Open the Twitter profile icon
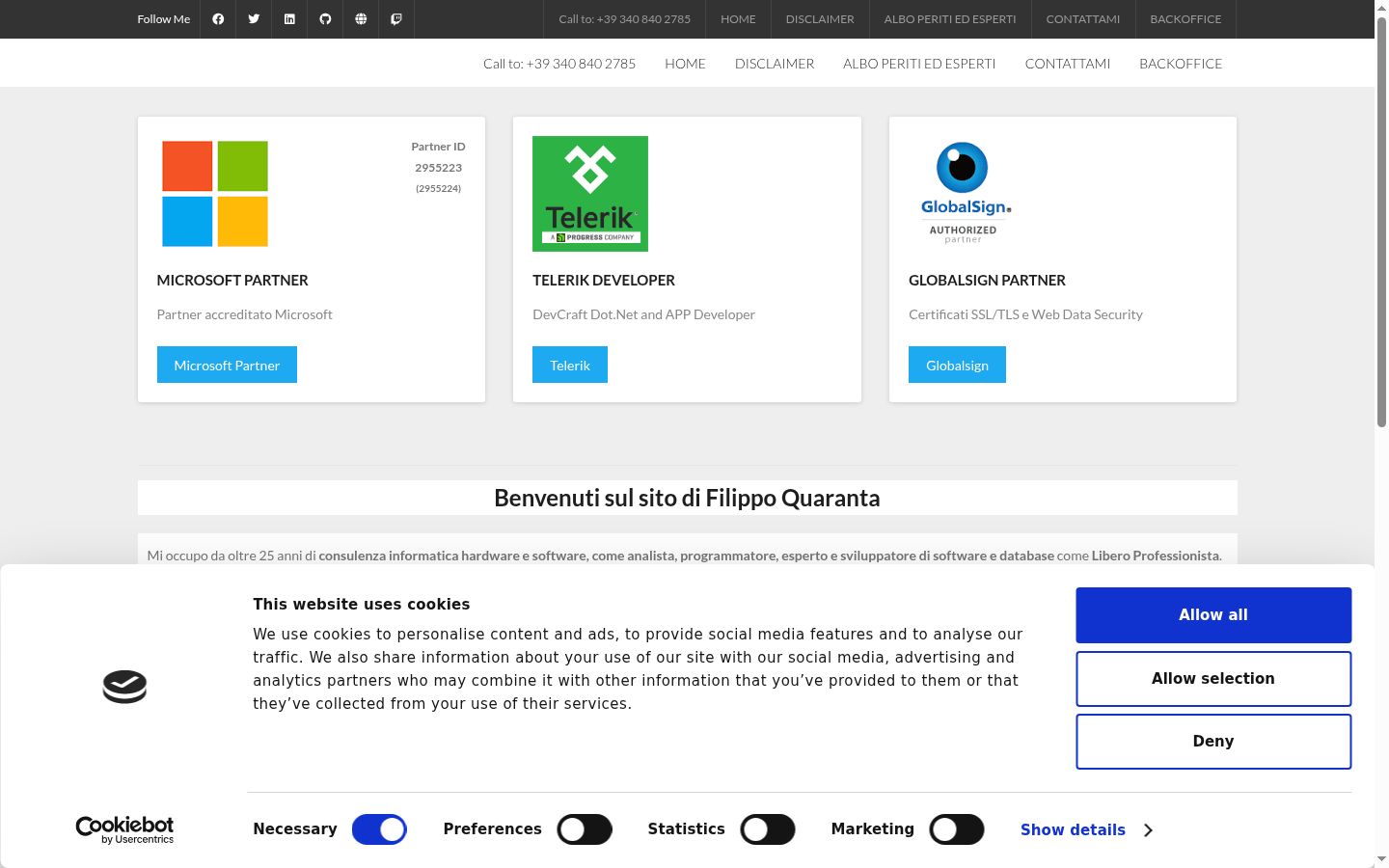Screen dimensions: 1389x868 tap(254, 19)
